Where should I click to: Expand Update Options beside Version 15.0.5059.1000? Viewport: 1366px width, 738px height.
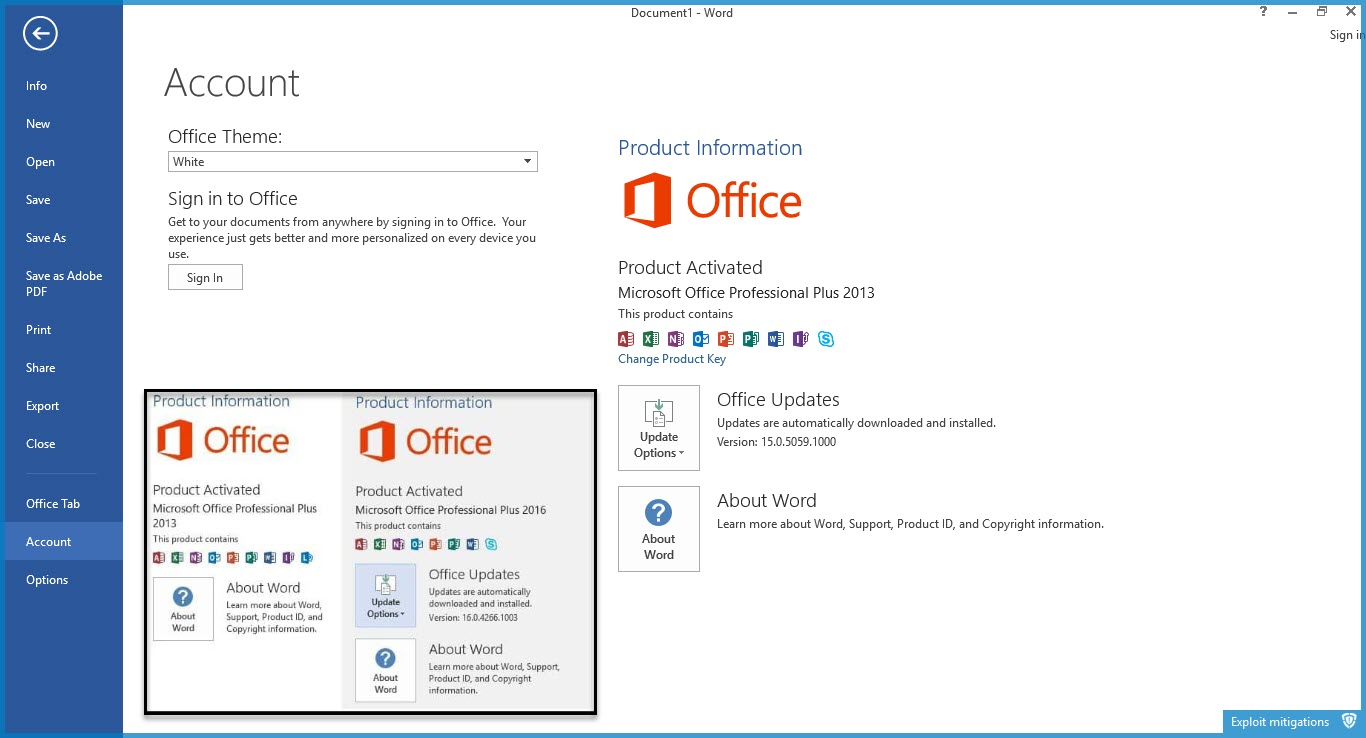point(659,428)
